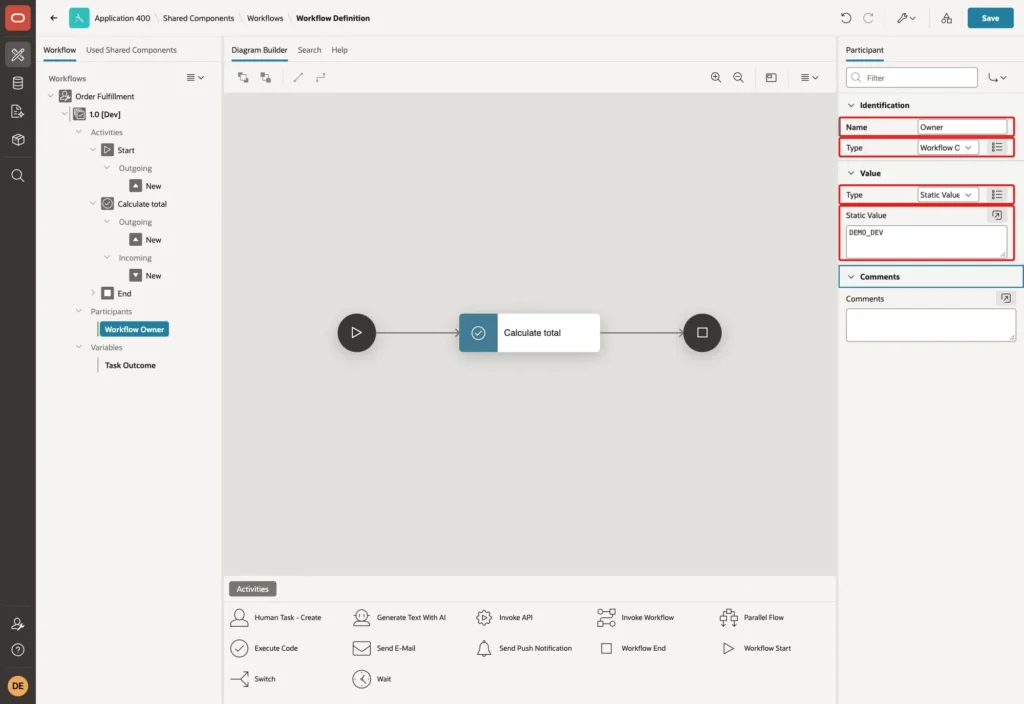Pick the Generate Text With AI activity
1024x704 pixels.
pyautogui.click(x=399, y=617)
